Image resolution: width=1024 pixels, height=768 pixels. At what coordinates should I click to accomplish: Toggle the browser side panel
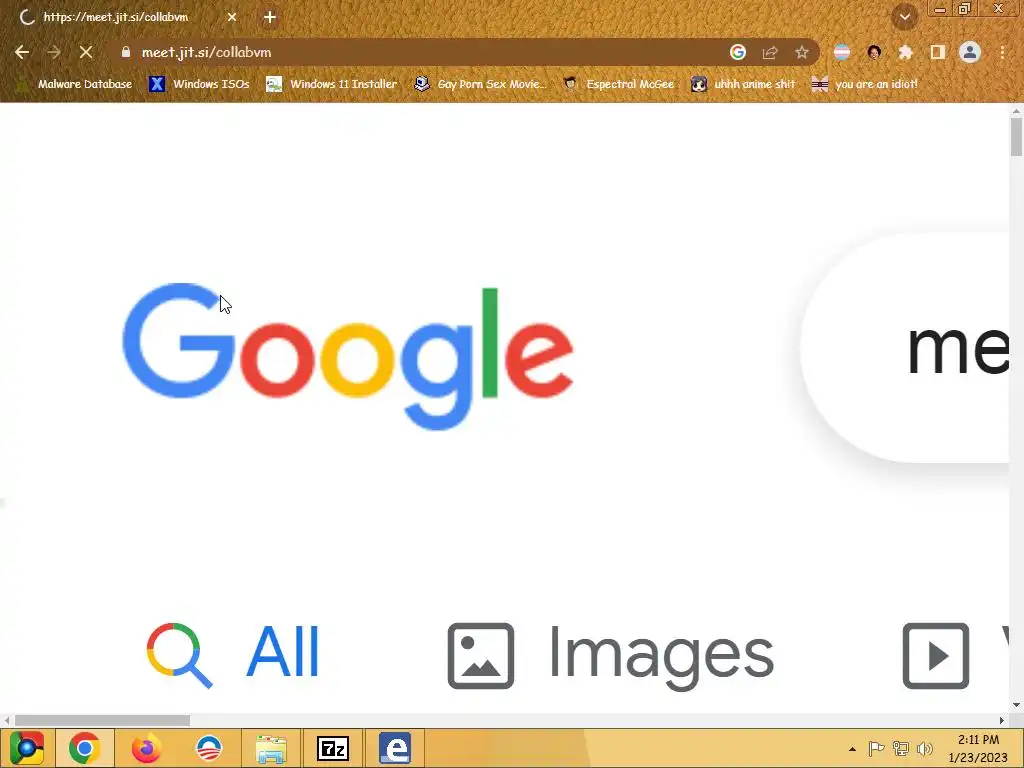tap(938, 52)
